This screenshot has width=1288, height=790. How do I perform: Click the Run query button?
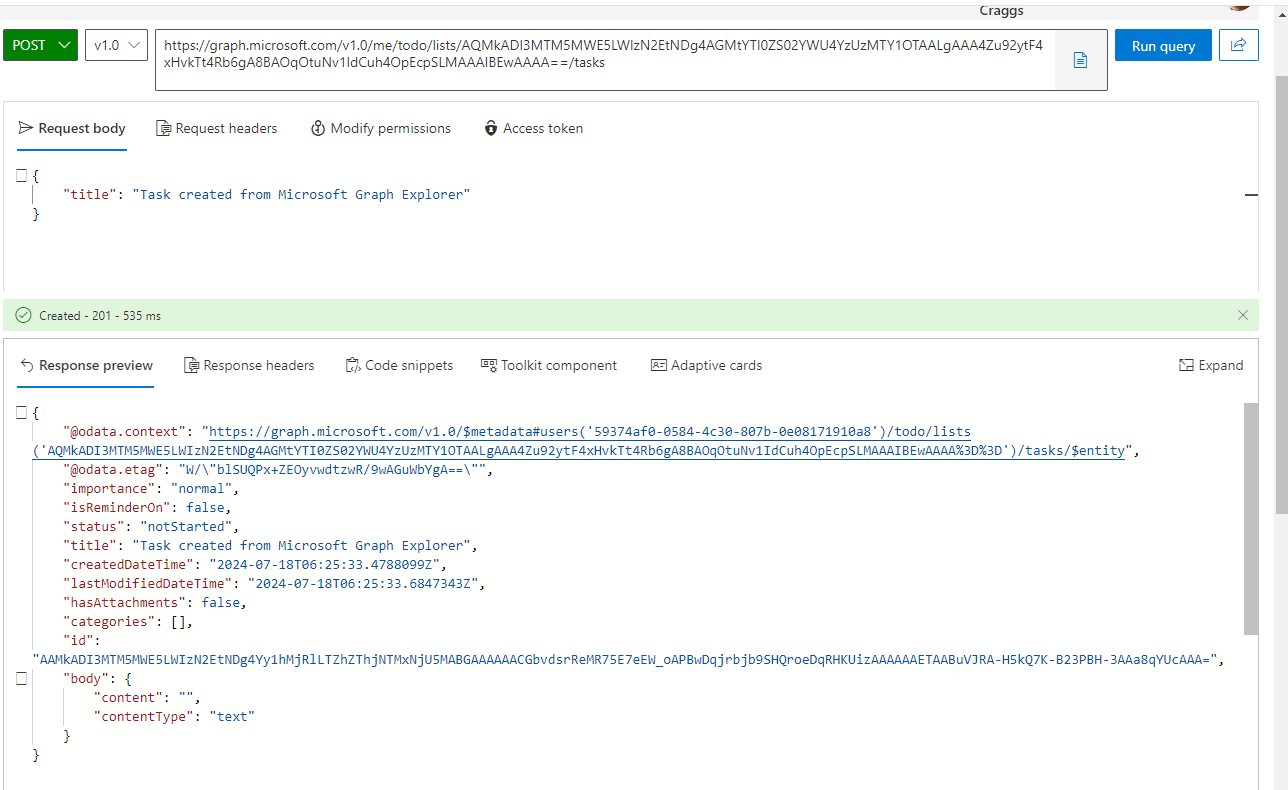[x=1162, y=45]
